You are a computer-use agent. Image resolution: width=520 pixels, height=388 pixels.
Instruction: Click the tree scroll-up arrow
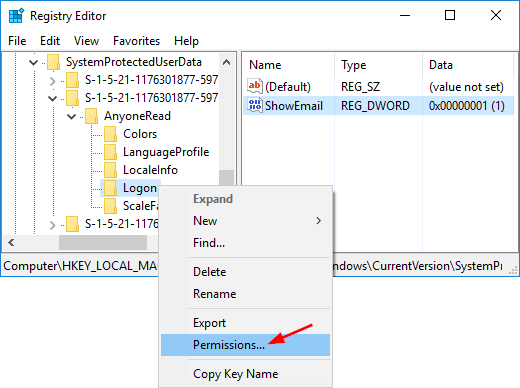[226, 62]
